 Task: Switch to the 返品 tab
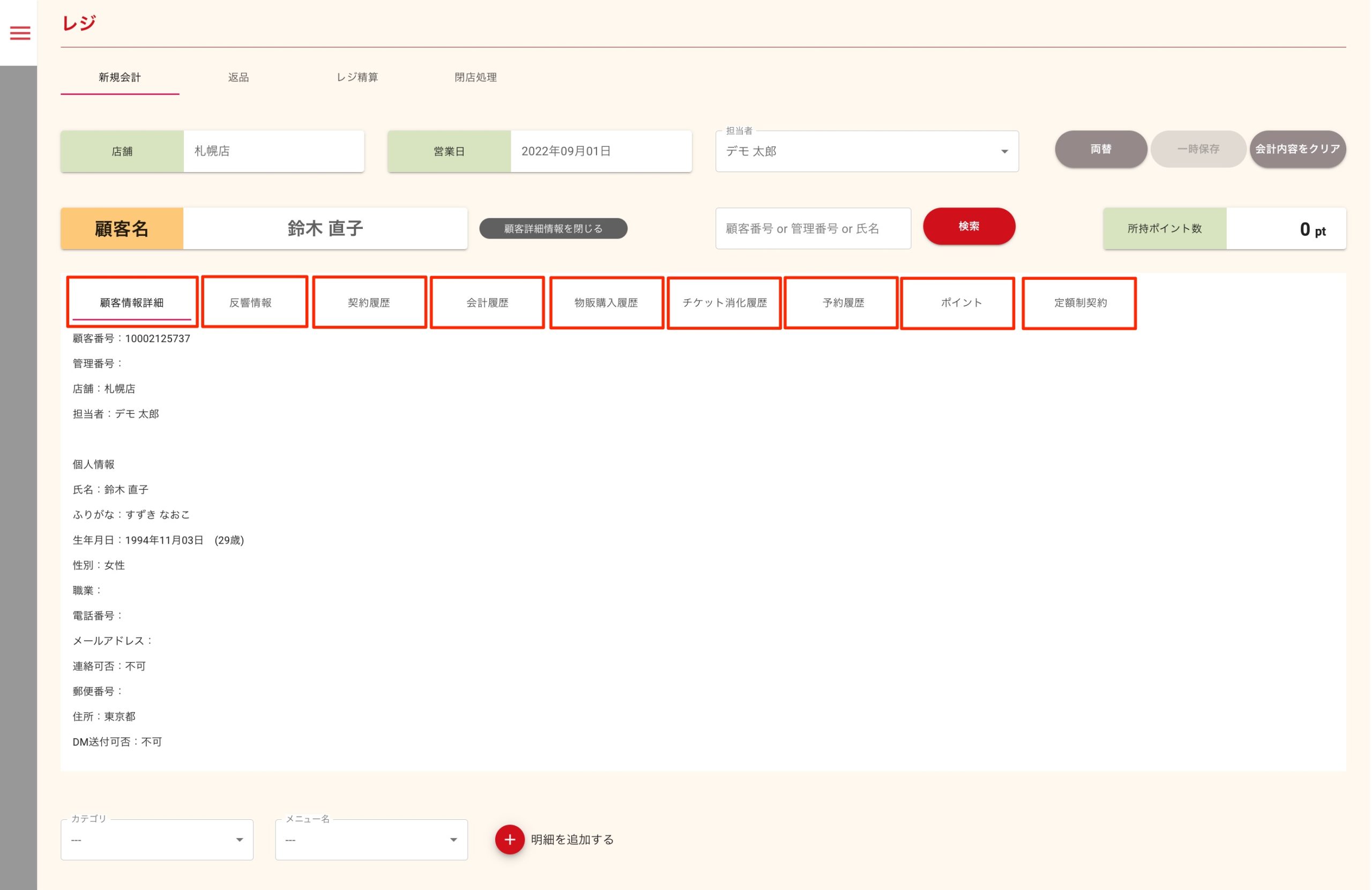coord(238,77)
